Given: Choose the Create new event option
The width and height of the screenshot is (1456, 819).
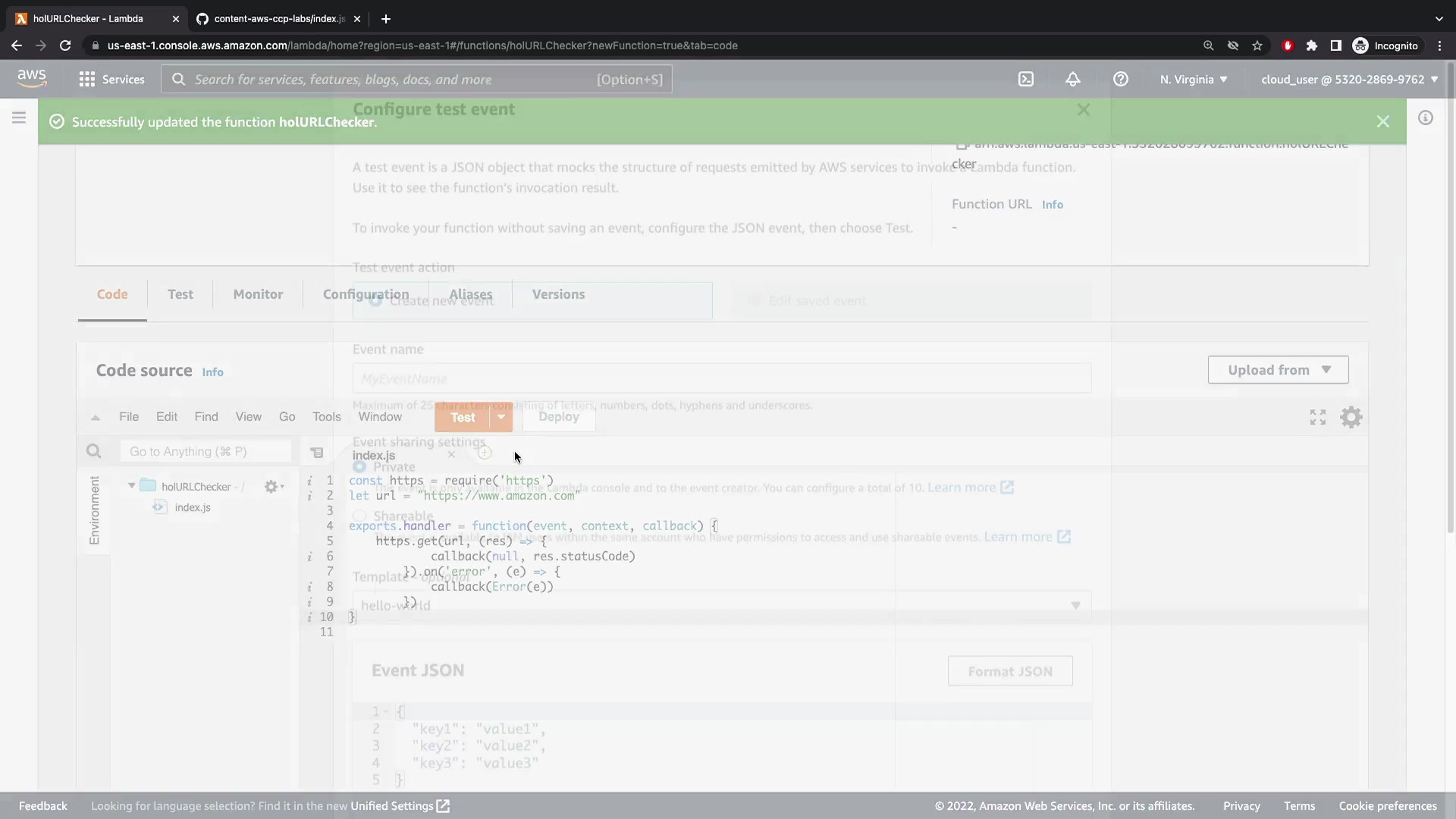Looking at the screenshot, I should [375, 301].
